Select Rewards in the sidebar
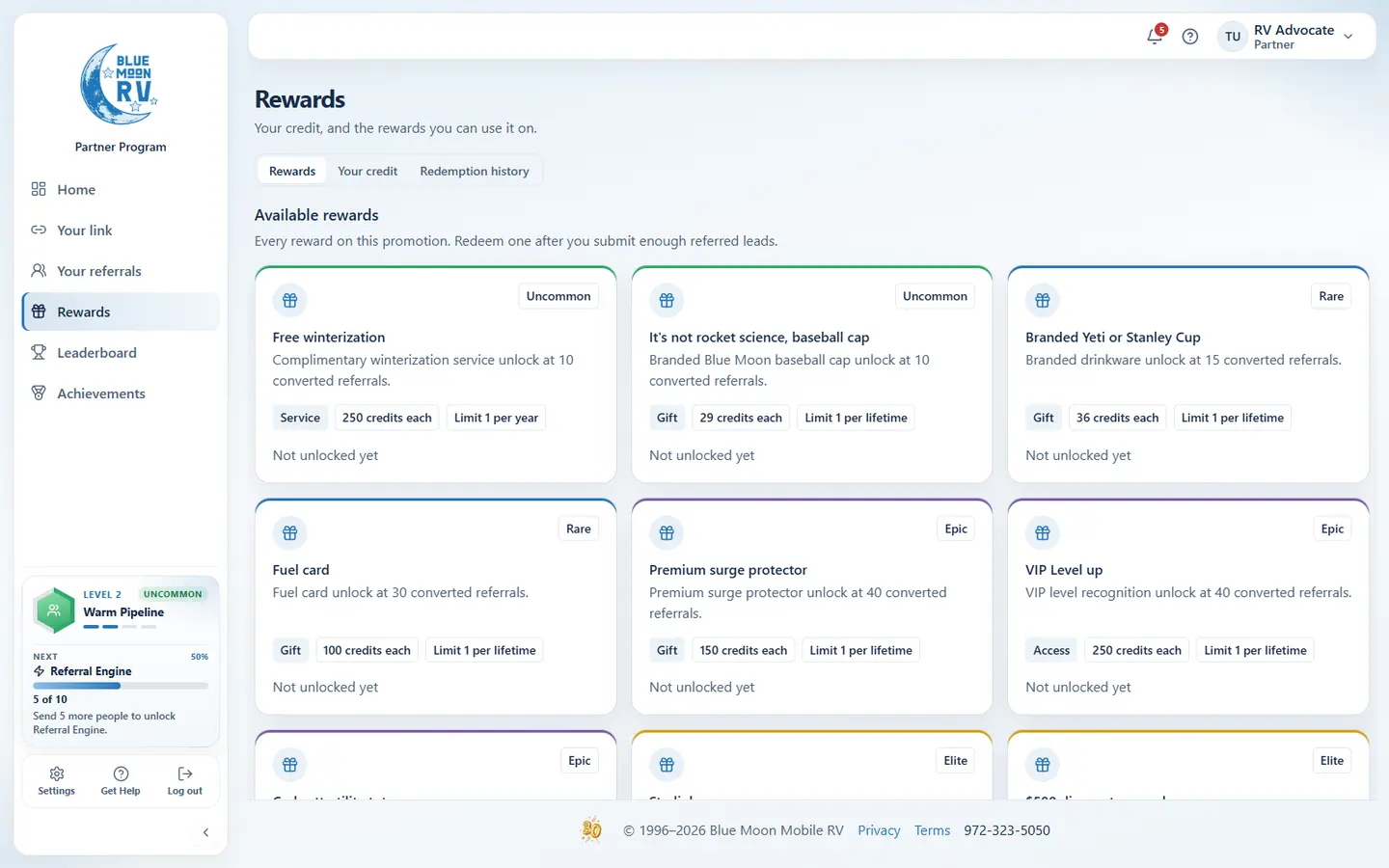 (121, 312)
